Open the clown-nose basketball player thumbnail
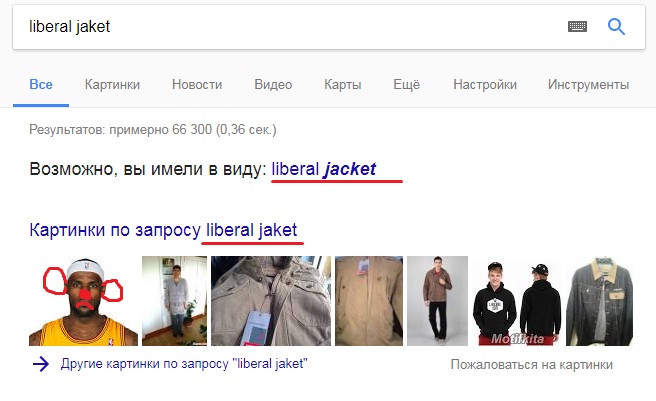The width and height of the screenshot is (656, 401). 83,301
